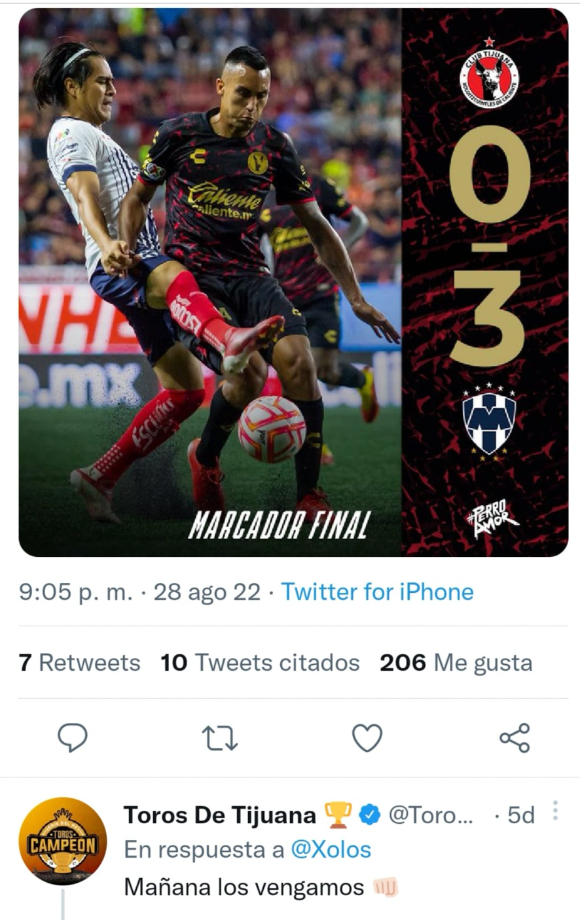580x920 pixels.
Task: Click the Club Tijuana crest in the image
Action: pyautogui.click(x=489, y=74)
